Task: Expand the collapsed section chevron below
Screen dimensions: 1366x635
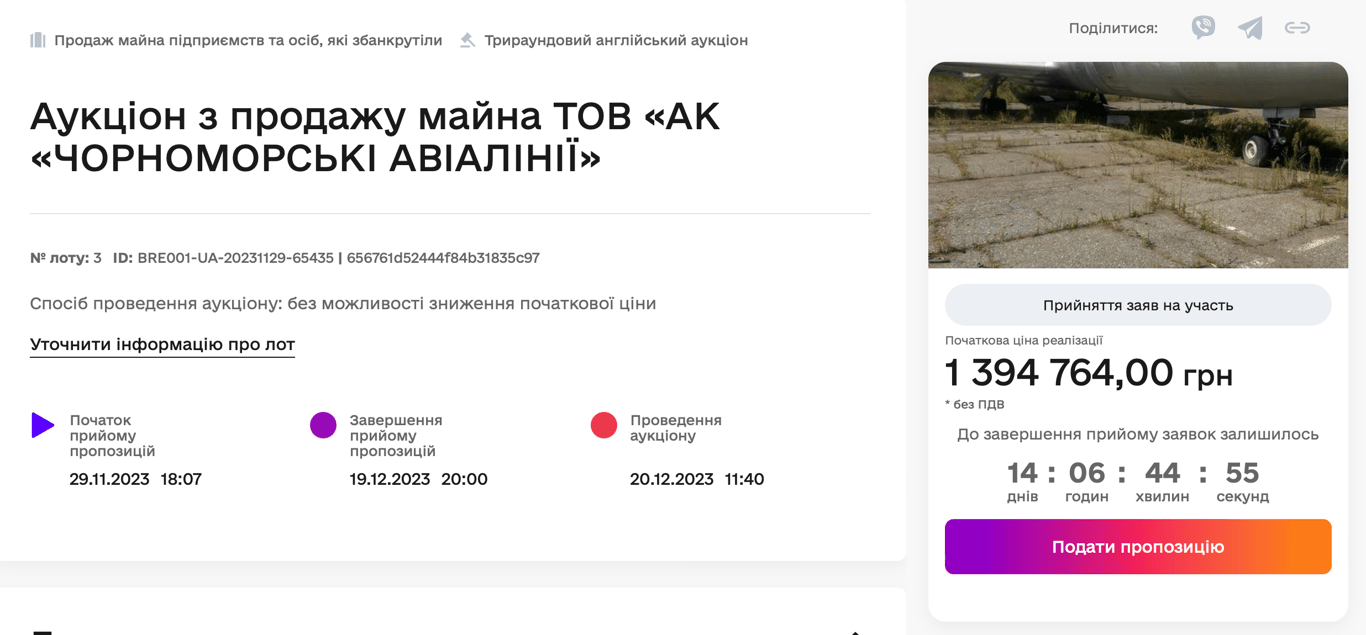Action: click(x=855, y=631)
